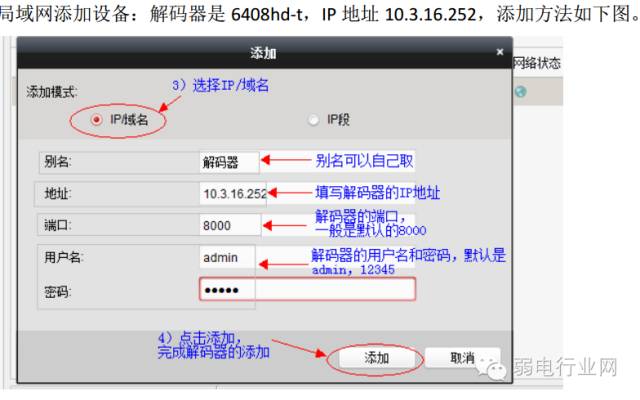
Task: Click the 地址 label text
Action: [x=58, y=193]
